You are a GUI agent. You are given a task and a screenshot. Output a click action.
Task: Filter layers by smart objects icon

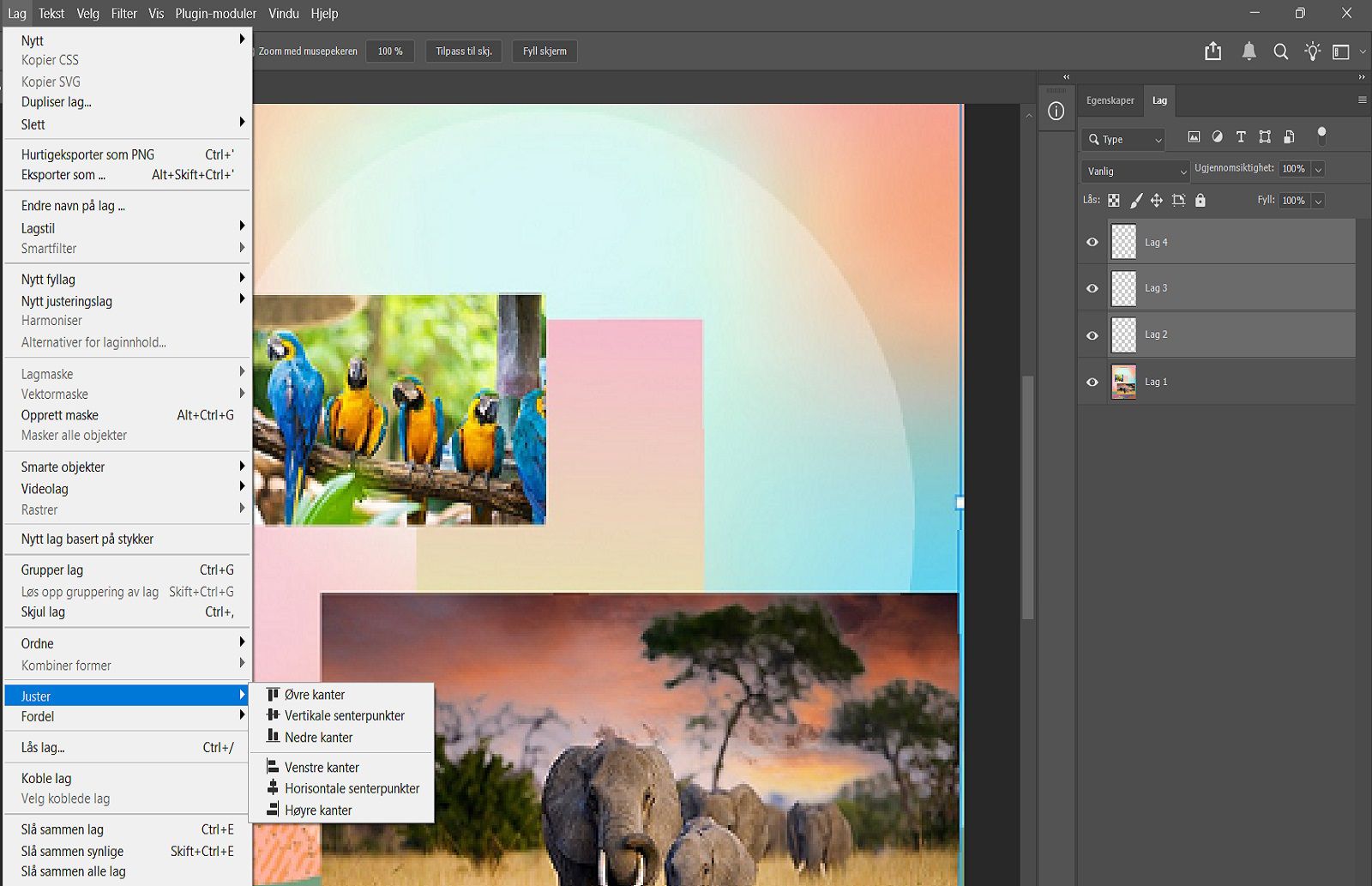click(1289, 137)
